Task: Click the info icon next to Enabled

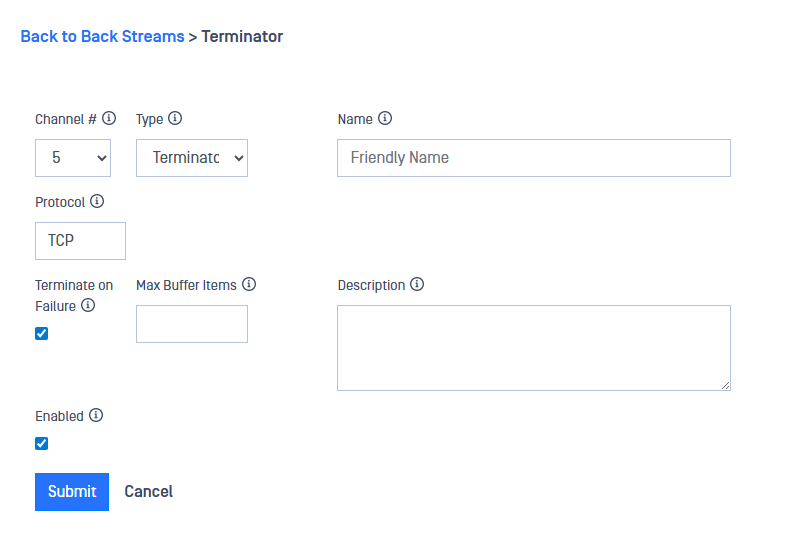Action: click(x=96, y=415)
